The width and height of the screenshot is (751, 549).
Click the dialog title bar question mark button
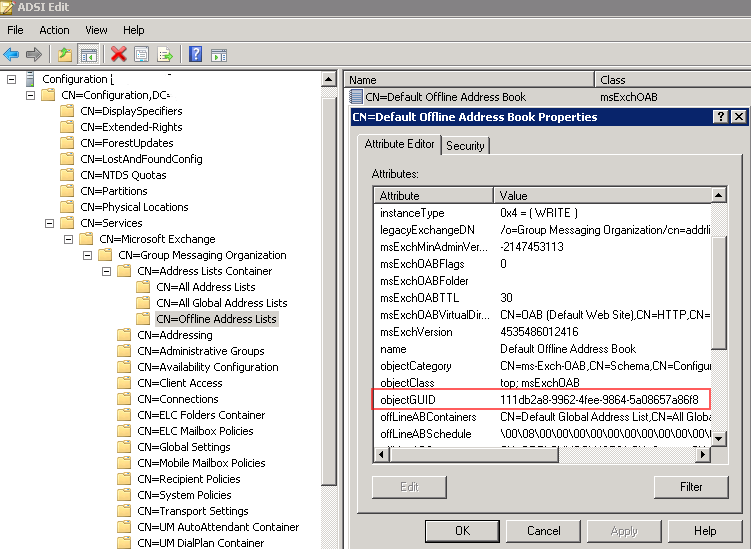720,117
